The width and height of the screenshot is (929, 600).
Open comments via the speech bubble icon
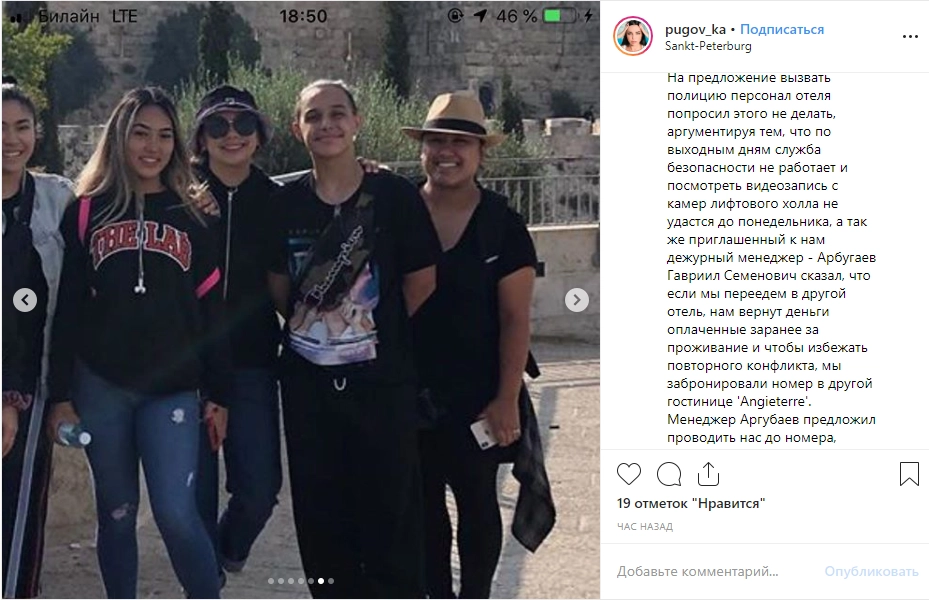[669, 474]
